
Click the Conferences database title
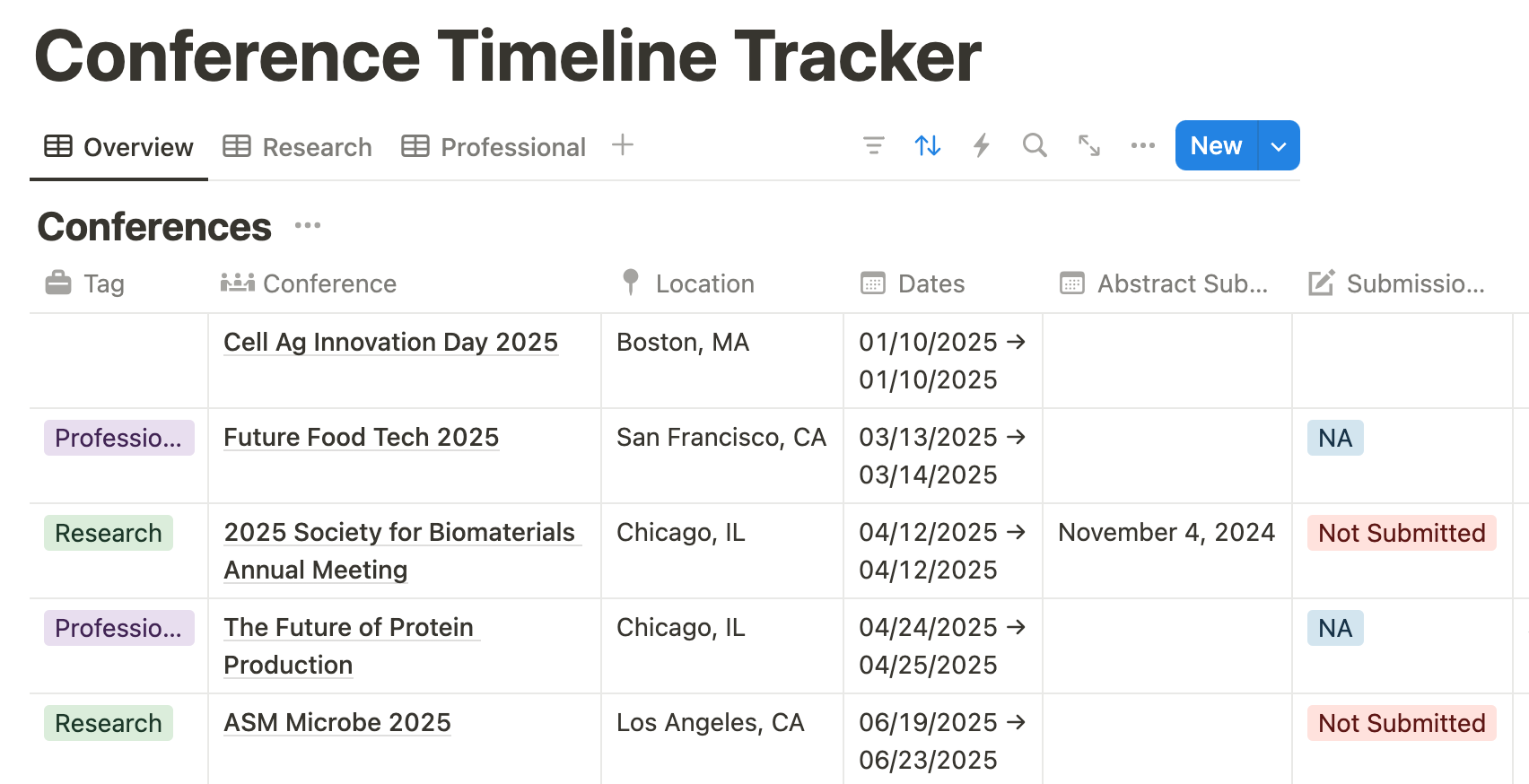coord(154,227)
